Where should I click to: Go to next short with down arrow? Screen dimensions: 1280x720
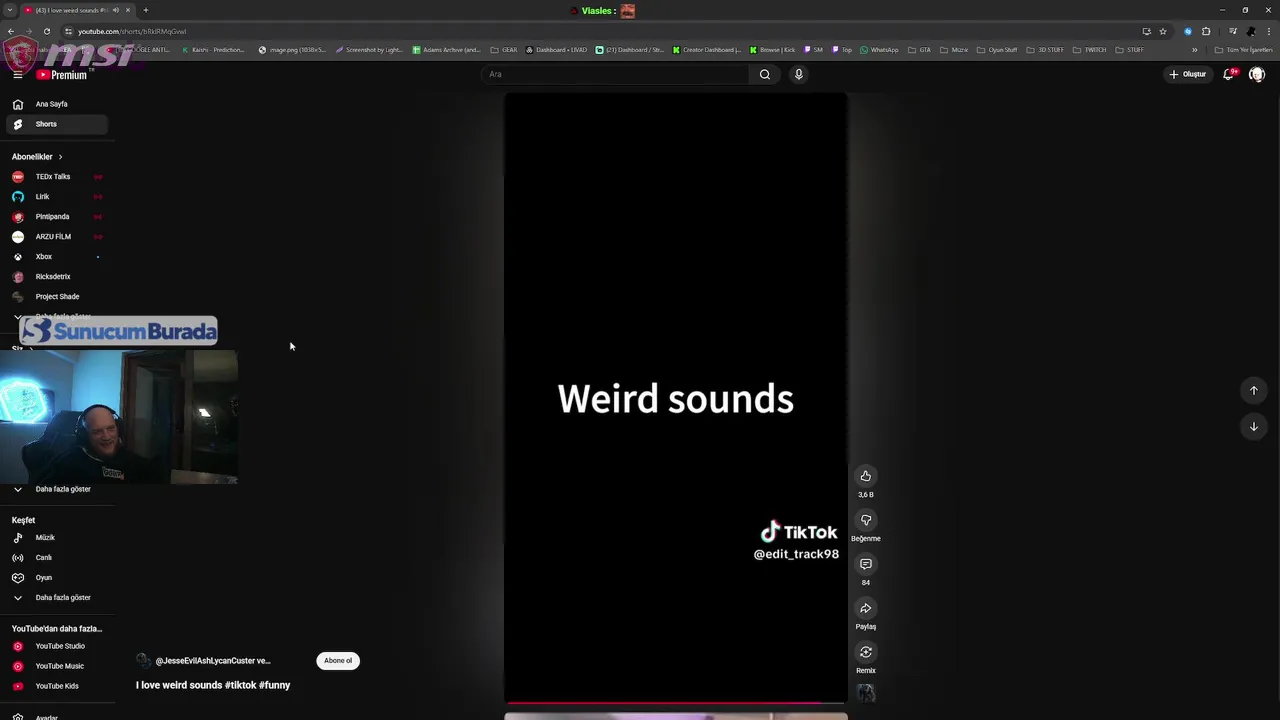(1254, 427)
